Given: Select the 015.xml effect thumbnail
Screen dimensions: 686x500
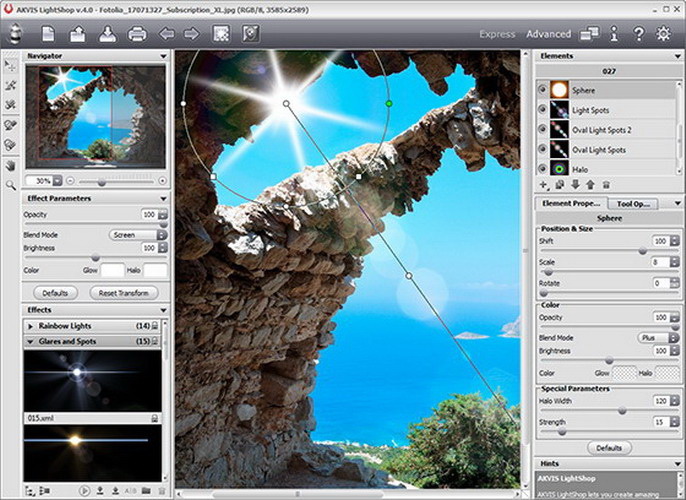Looking at the screenshot, I should tap(92, 381).
